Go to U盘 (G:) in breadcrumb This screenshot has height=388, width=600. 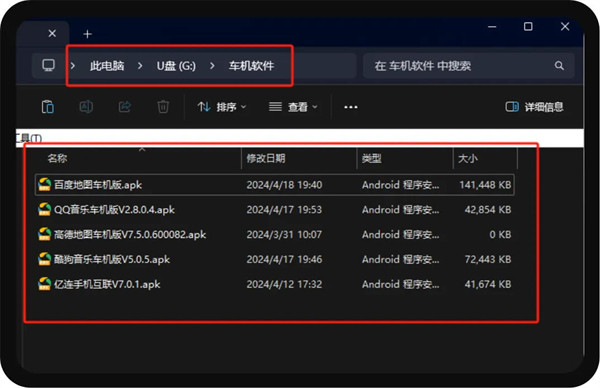pyautogui.click(x=176, y=66)
